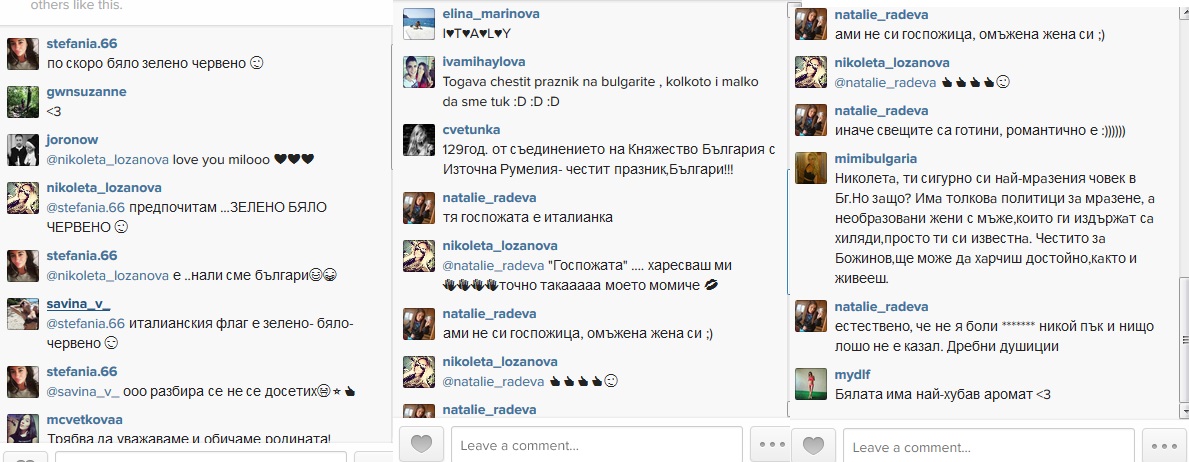Go to mimibulgaria's profile via username

point(875,159)
